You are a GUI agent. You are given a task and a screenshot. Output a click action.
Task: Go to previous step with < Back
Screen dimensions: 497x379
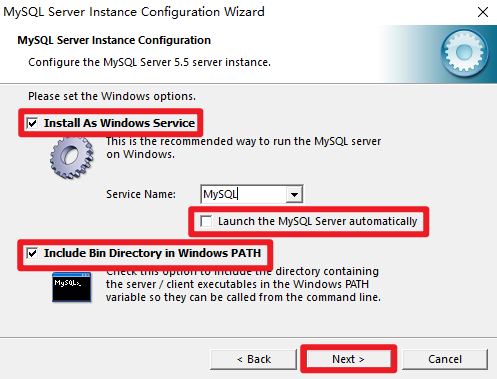tap(254, 359)
